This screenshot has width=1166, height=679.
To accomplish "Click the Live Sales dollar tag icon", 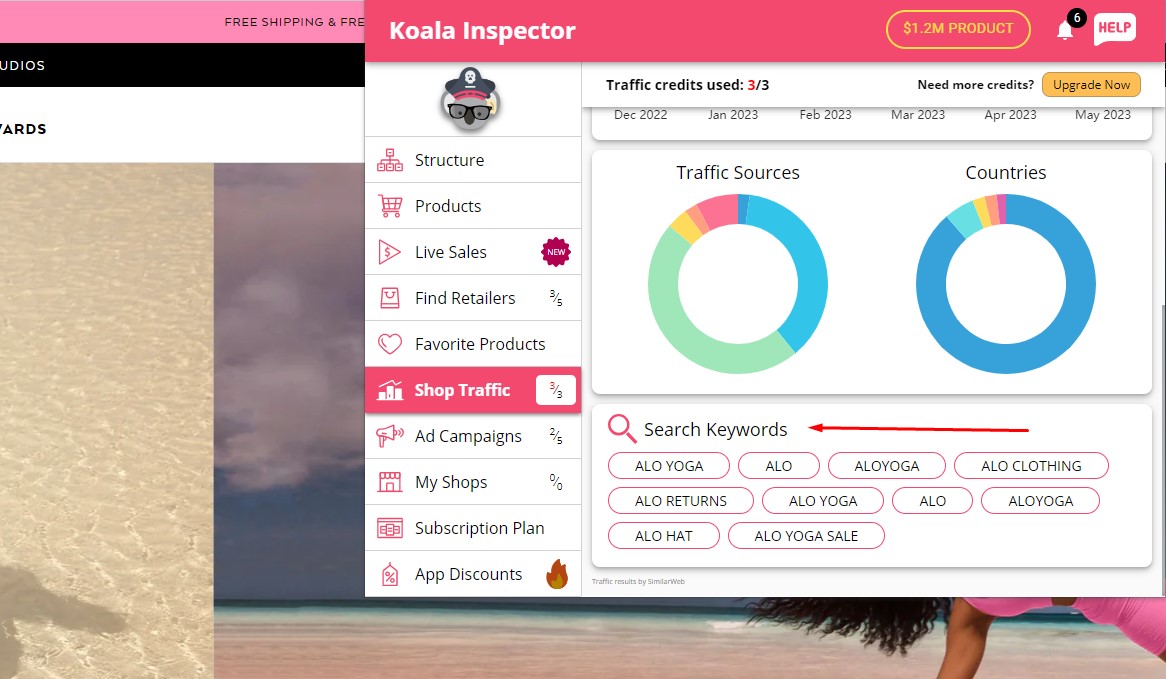I will [389, 252].
